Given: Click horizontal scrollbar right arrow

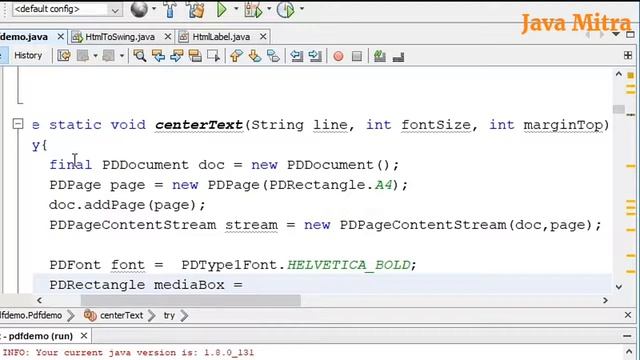Looking at the screenshot, I should [605, 300].
